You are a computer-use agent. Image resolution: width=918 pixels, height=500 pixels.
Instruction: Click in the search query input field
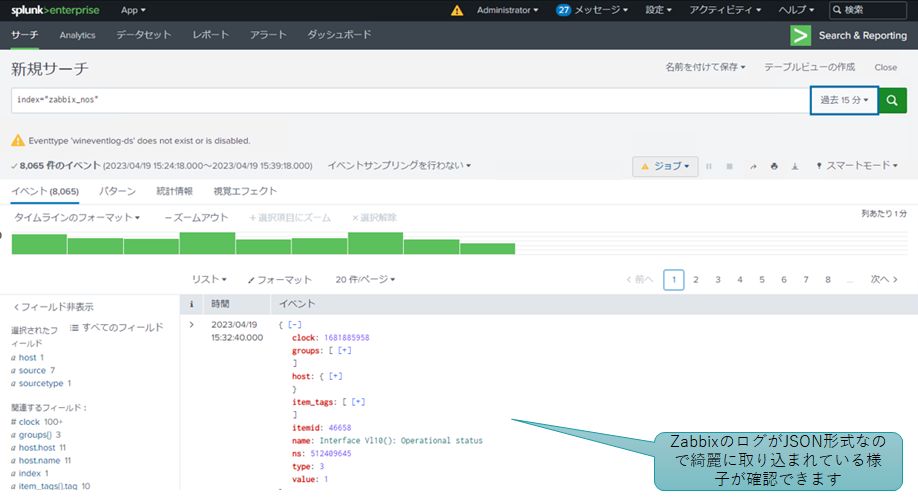click(410, 100)
